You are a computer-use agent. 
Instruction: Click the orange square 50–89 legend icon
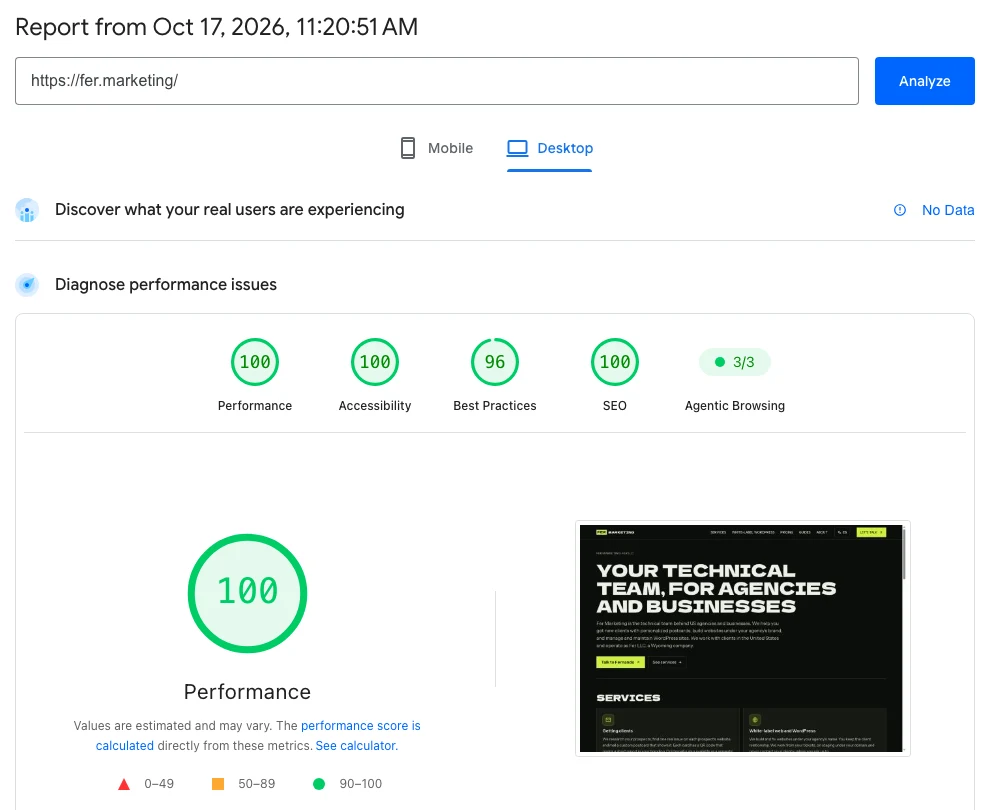(x=218, y=784)
